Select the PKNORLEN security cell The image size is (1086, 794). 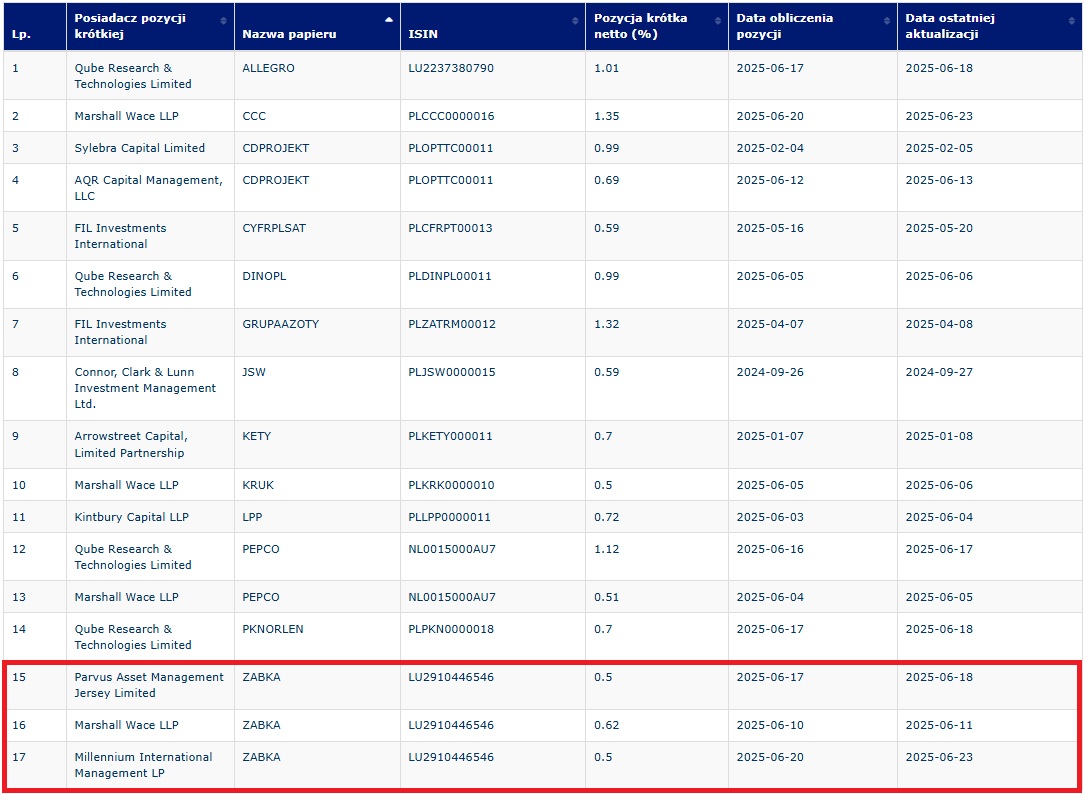coord(272,629)
